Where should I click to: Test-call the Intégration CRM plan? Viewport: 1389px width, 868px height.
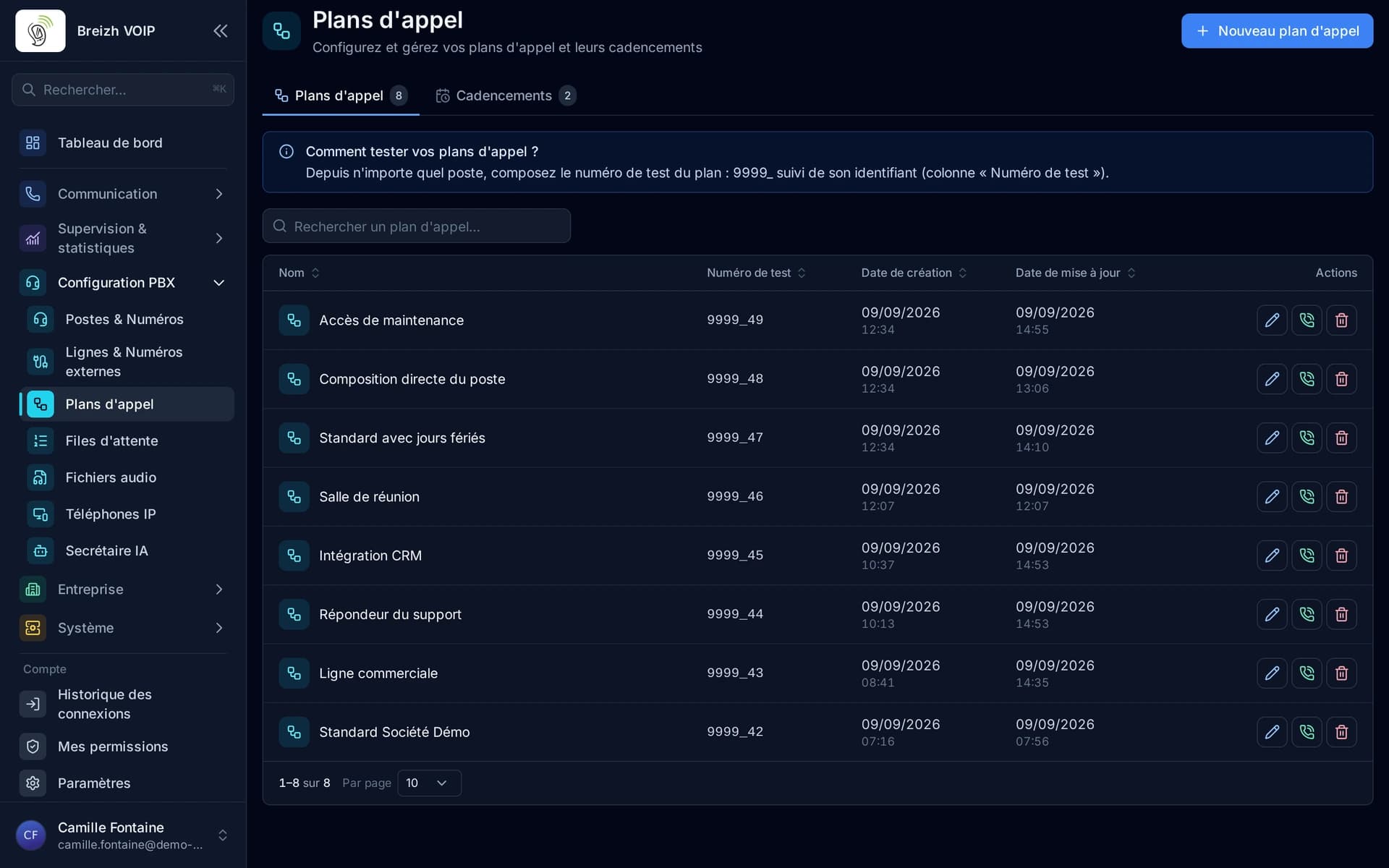(1307, 556)
